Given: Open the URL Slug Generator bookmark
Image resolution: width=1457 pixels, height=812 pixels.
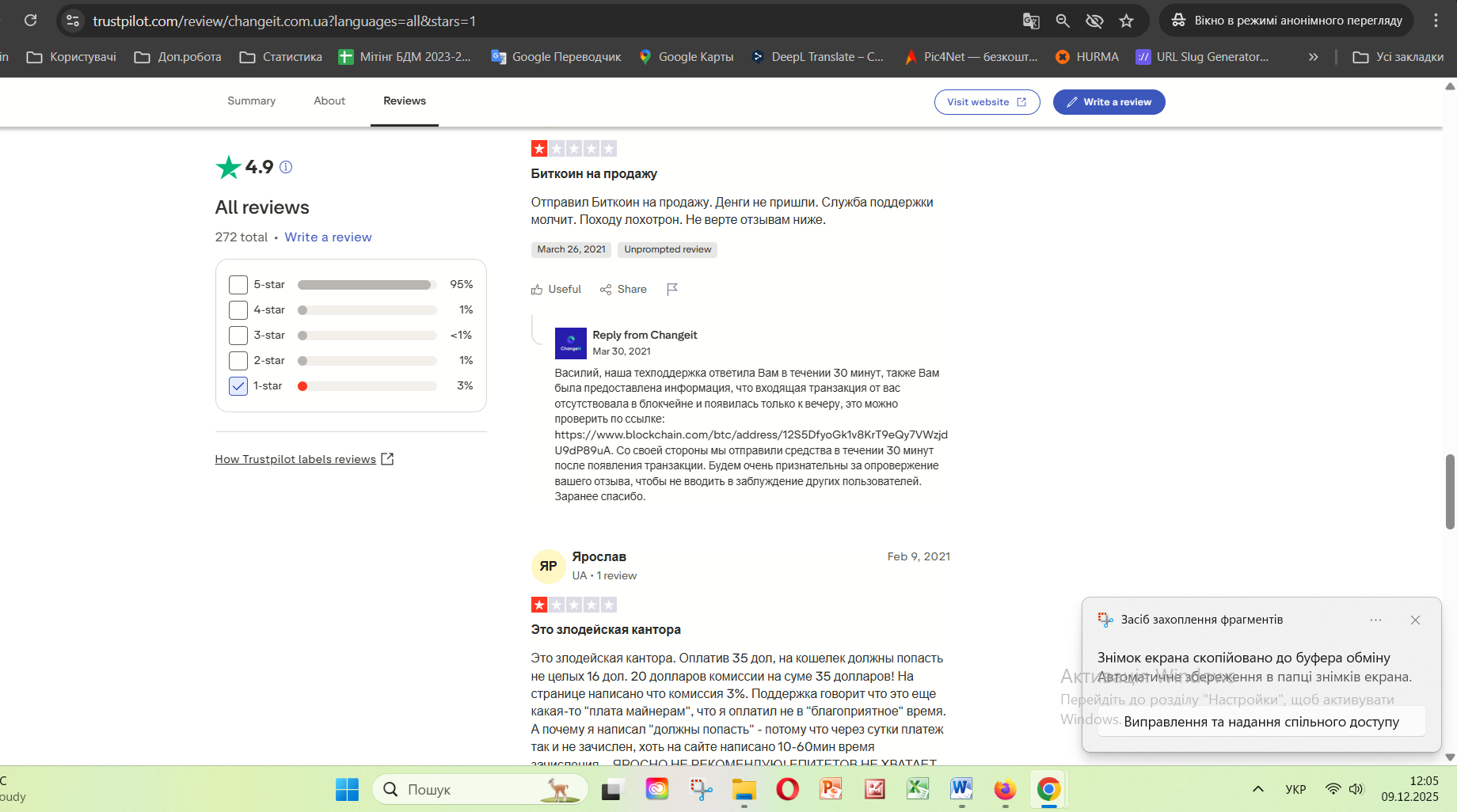Looking at the screenshot, I should click(1202, 57).
